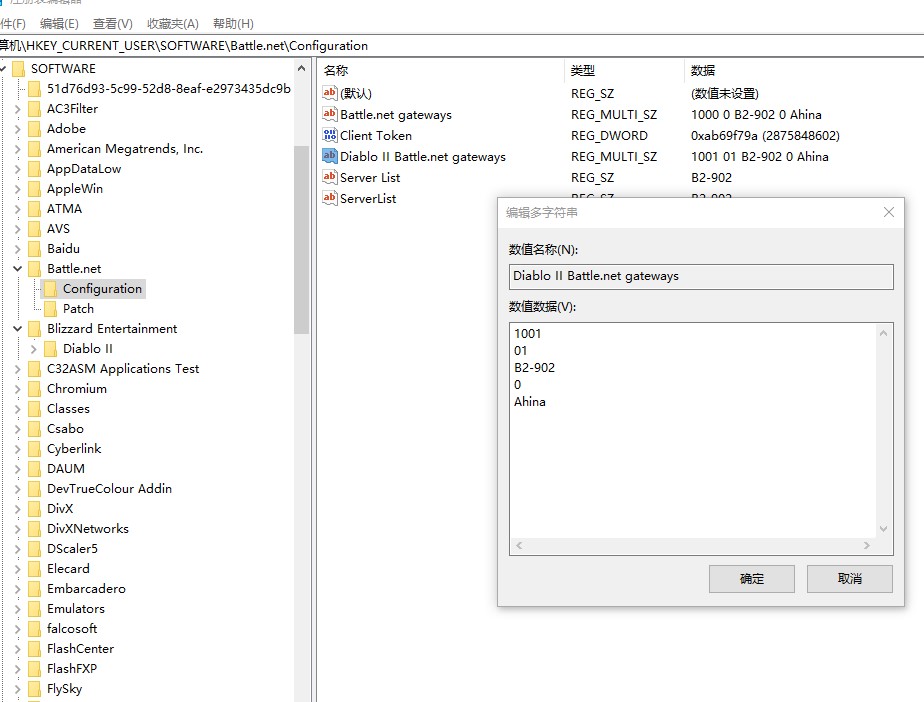The width and height of the screenshot is (924, 702).
Task: Click the registry path address bar
Action: point(462,46)
